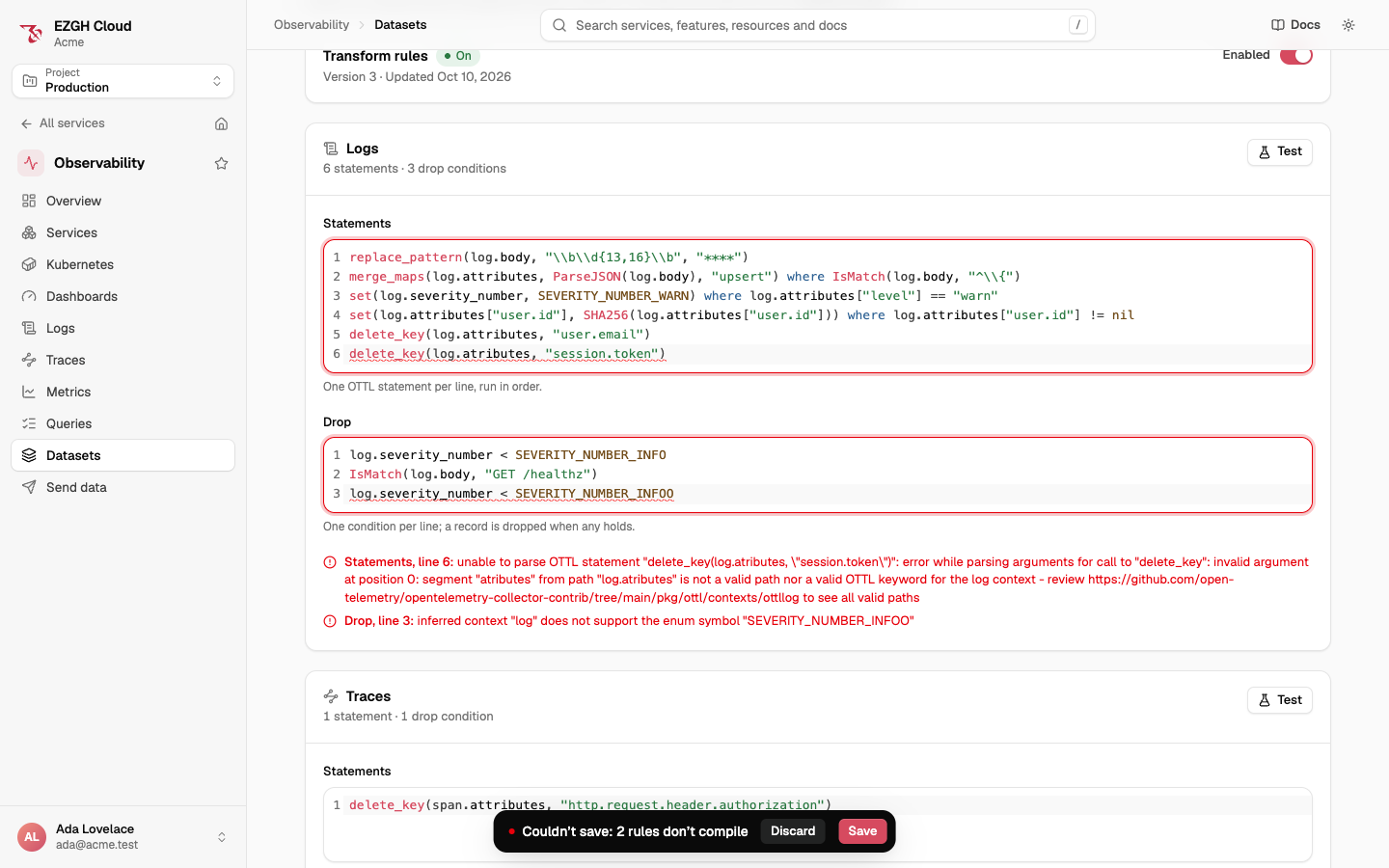Save the transform rules

coord(862,831)
